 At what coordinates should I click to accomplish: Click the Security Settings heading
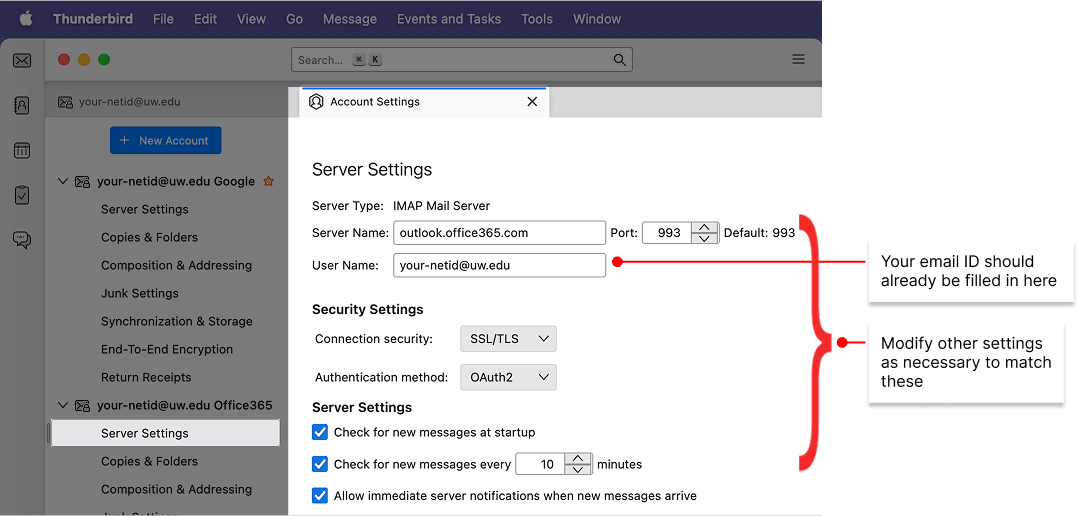point(368,309)
